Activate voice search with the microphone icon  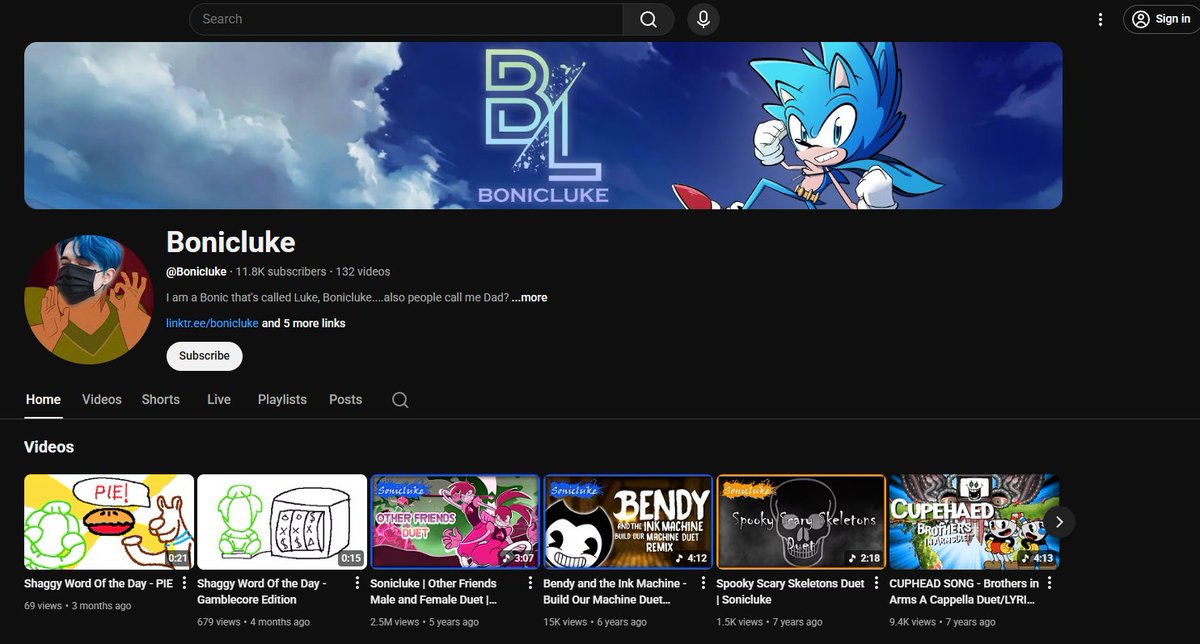point(702,19)
